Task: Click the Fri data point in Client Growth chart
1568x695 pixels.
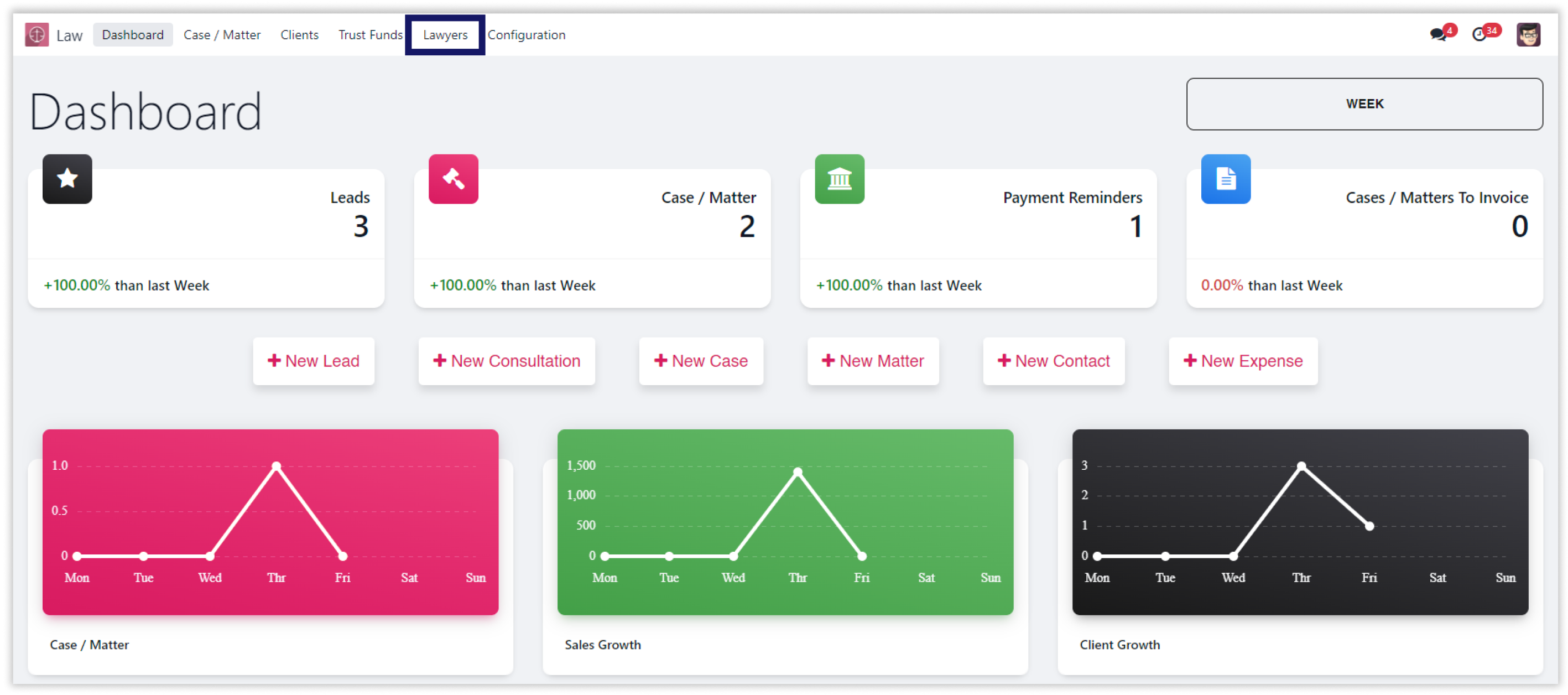Action: [1369, 526]
